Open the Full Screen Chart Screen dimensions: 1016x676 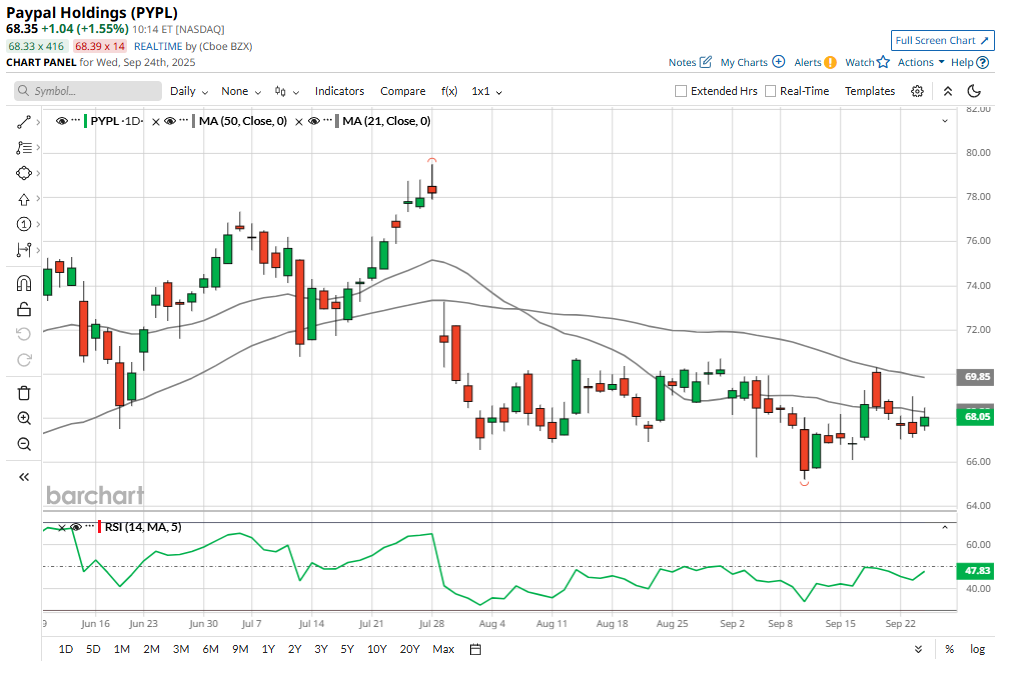pos(943,40)
